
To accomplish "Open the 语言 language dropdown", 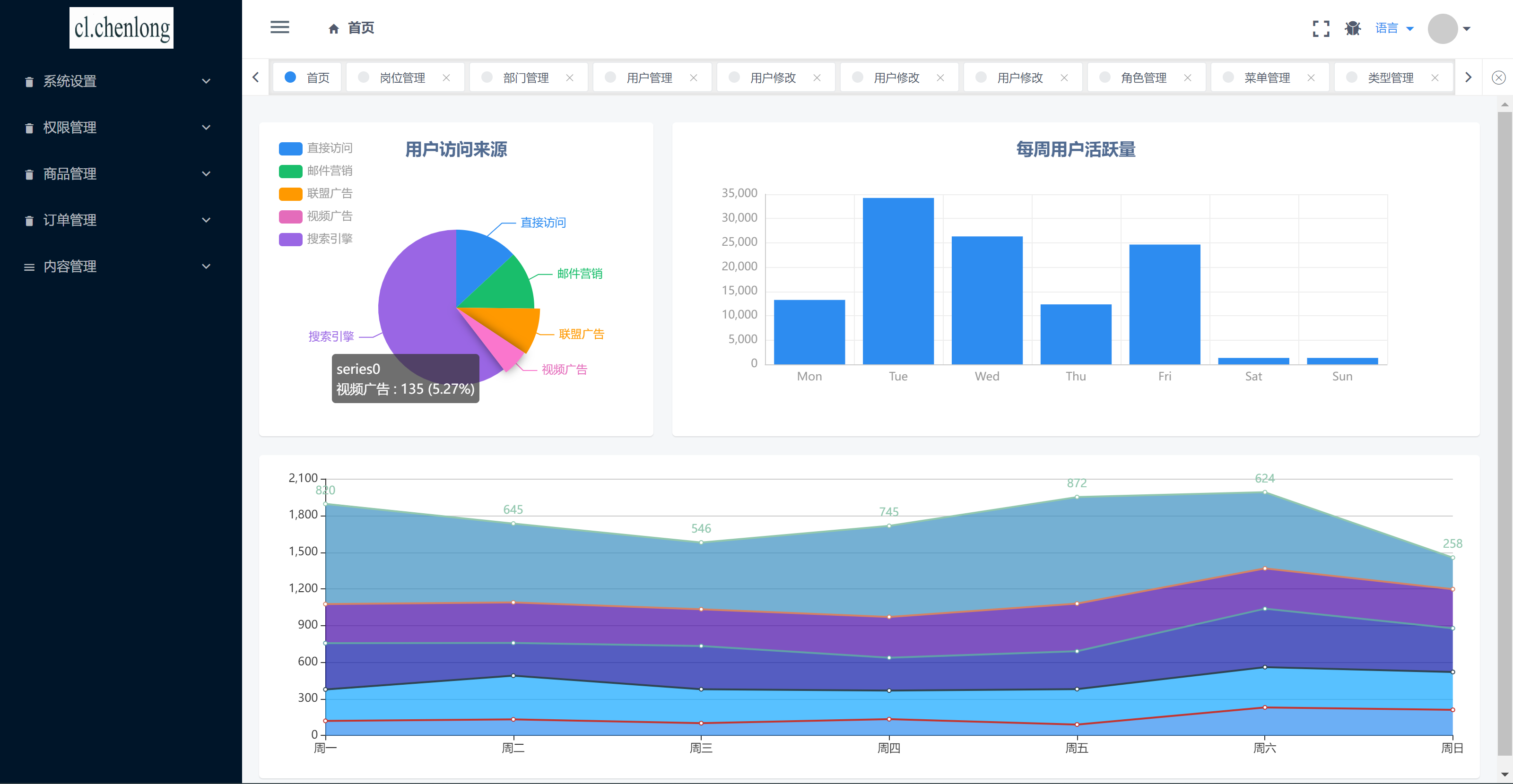I will pyautogui.click(x=1394, y=28).
